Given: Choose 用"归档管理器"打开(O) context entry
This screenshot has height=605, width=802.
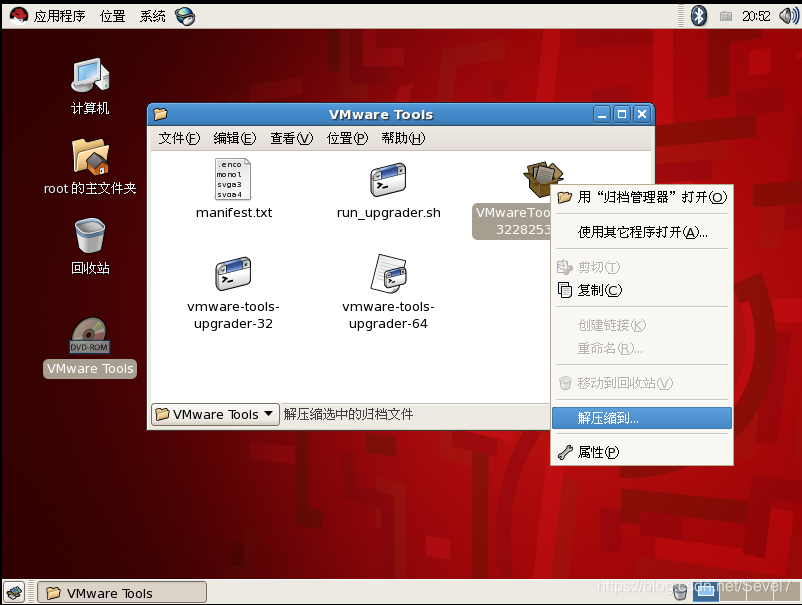Looking at the screenshot, I should 642,197.
